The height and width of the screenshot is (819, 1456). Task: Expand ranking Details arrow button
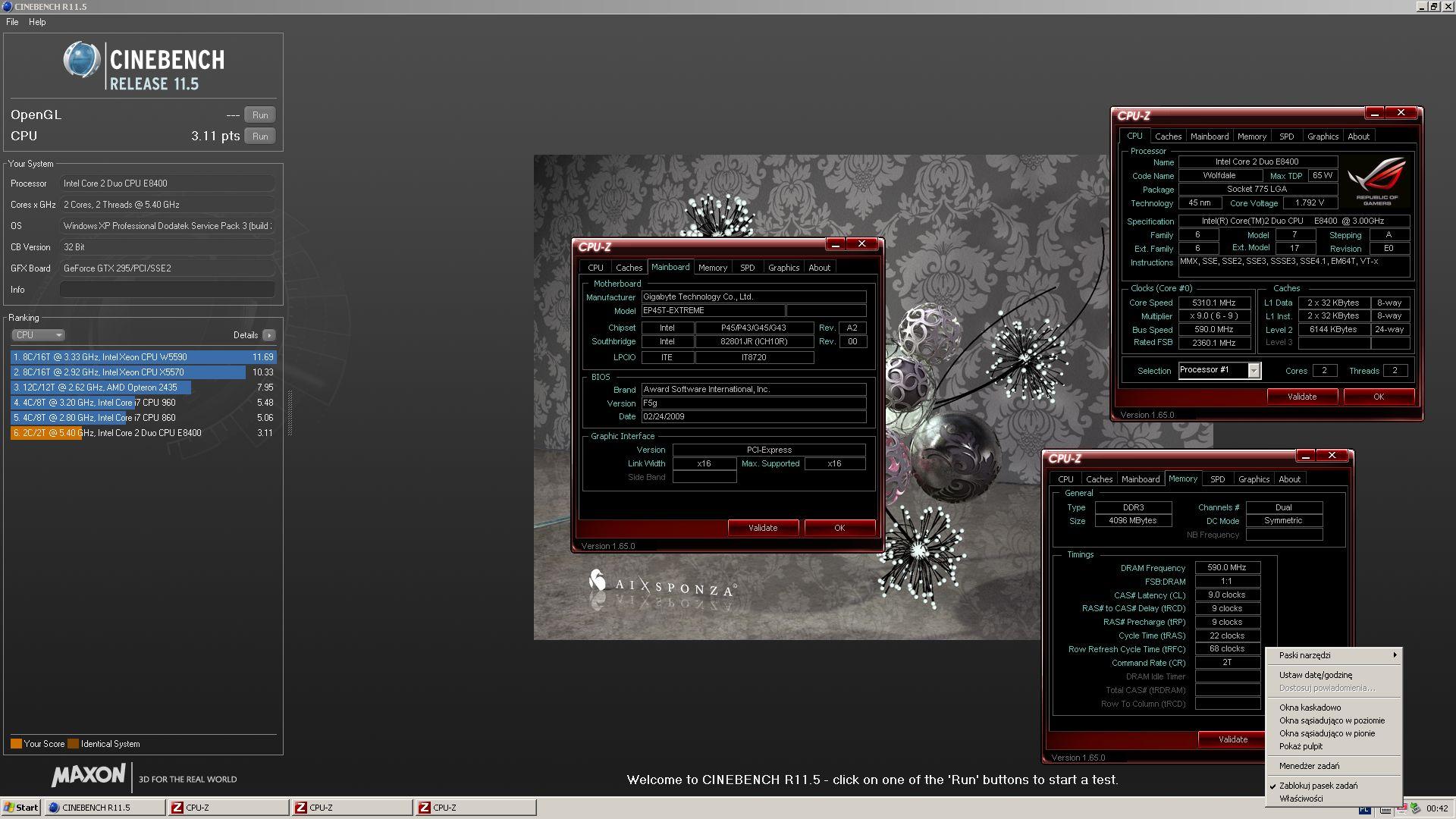[269, 335]
